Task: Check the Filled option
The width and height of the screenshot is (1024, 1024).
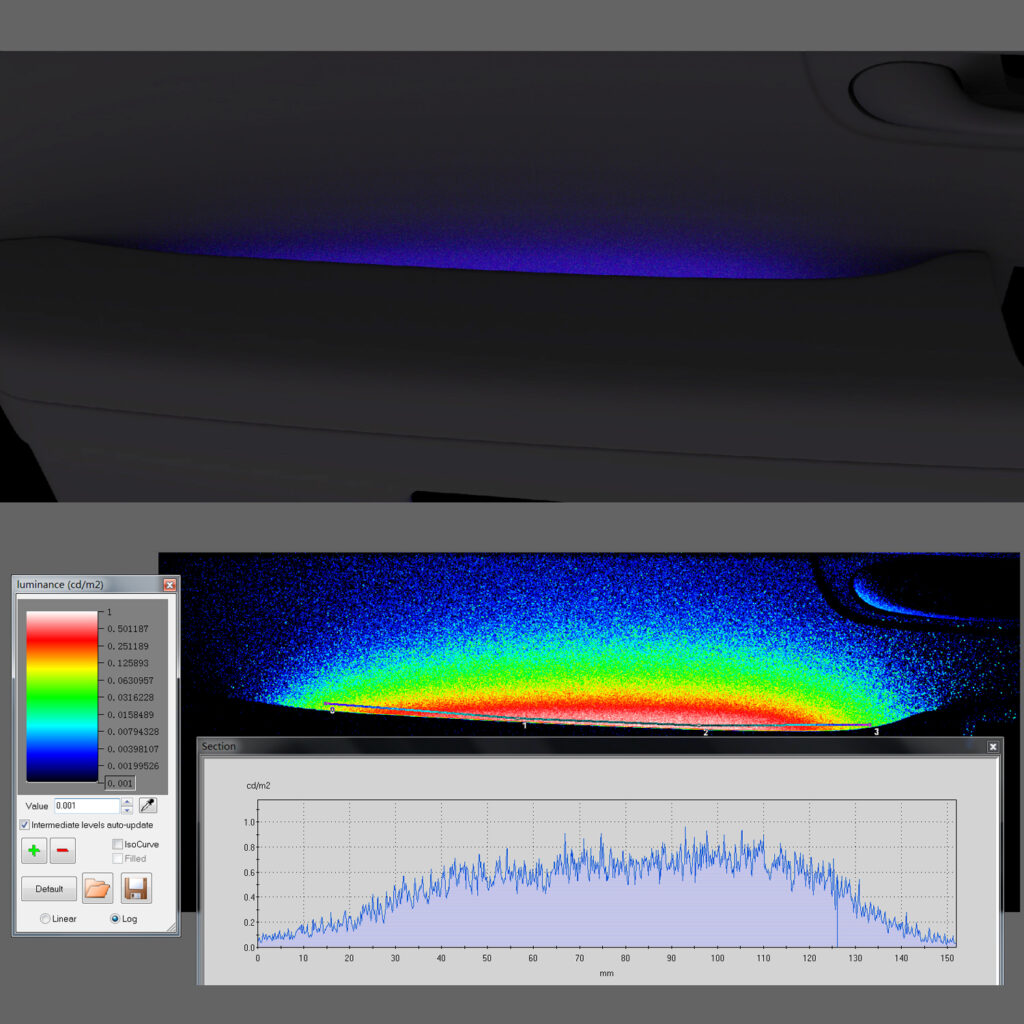Action: 116,858
